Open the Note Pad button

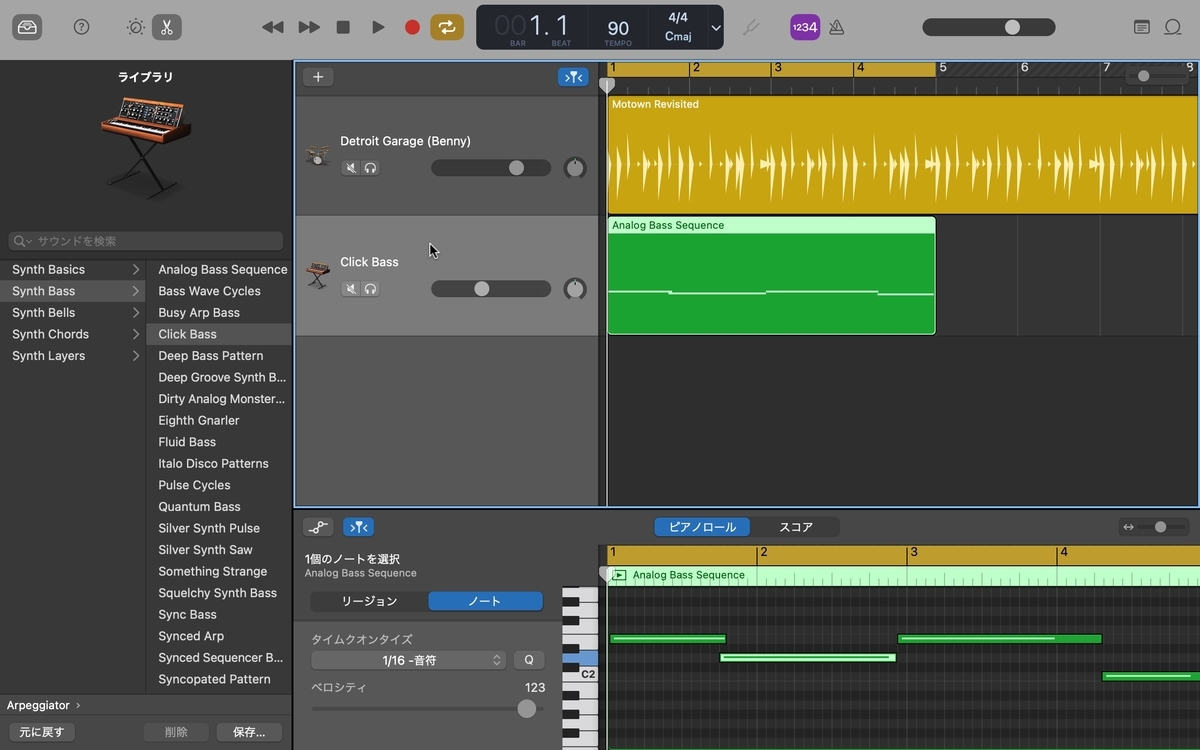1142,27
